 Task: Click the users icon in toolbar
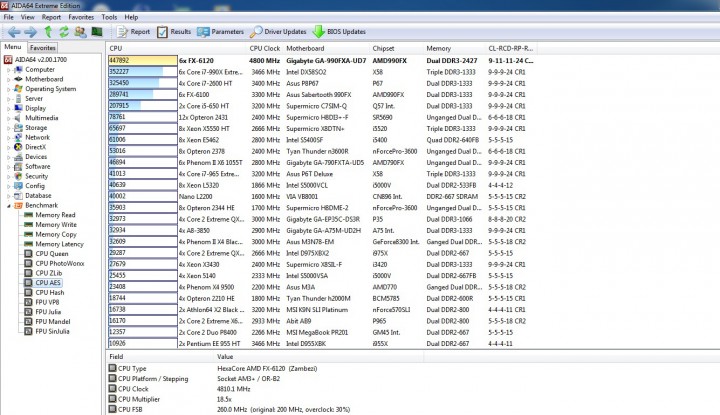click(x=80, y=32)
